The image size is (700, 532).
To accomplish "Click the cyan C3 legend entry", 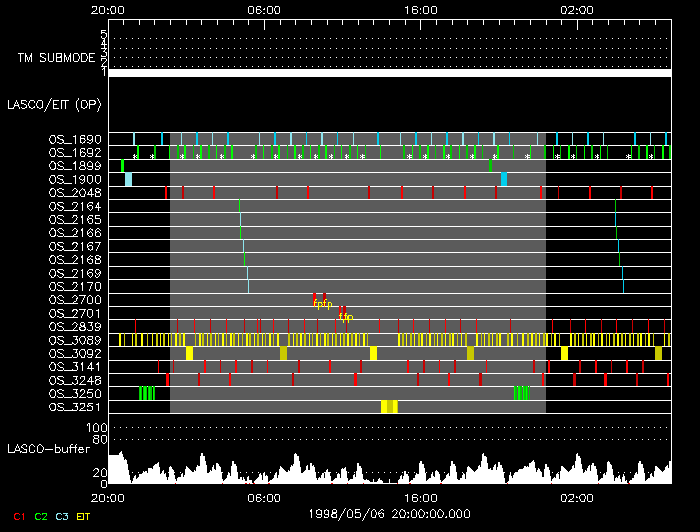I will 62,517.
